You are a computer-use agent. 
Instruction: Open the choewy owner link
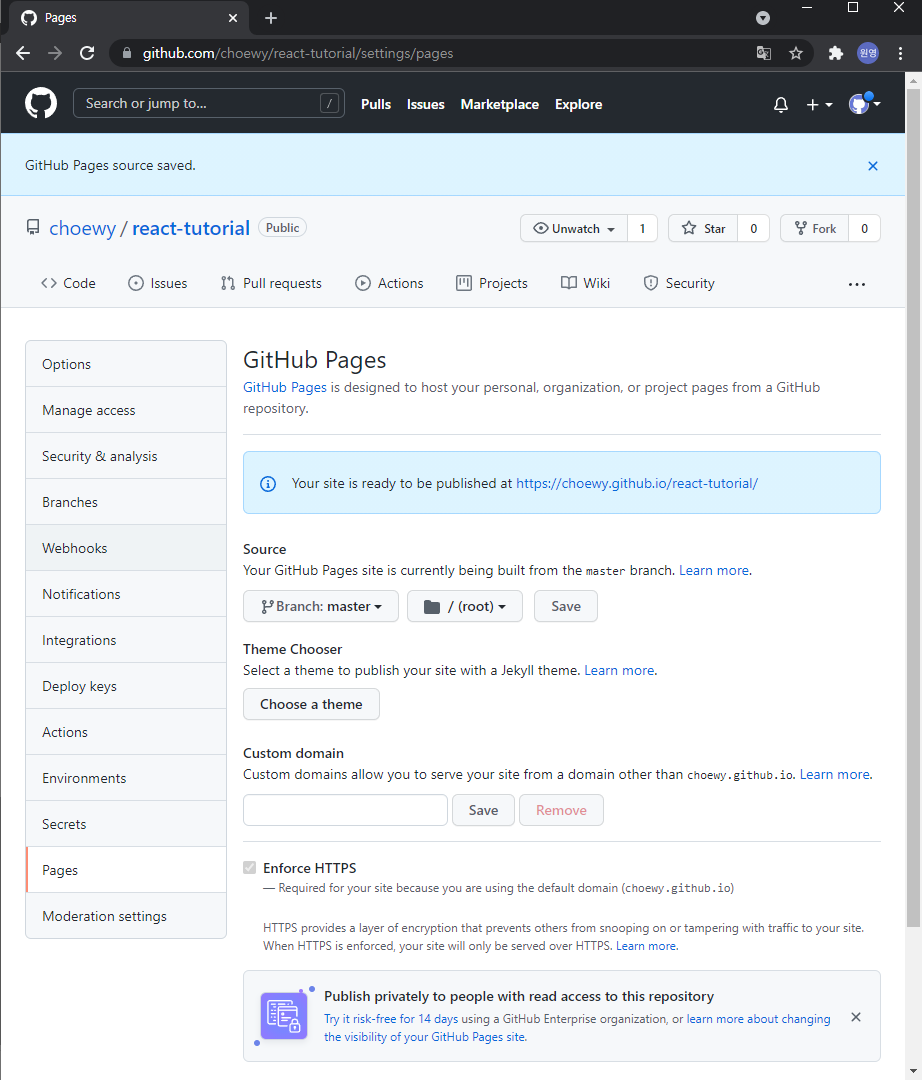(83, 228)
